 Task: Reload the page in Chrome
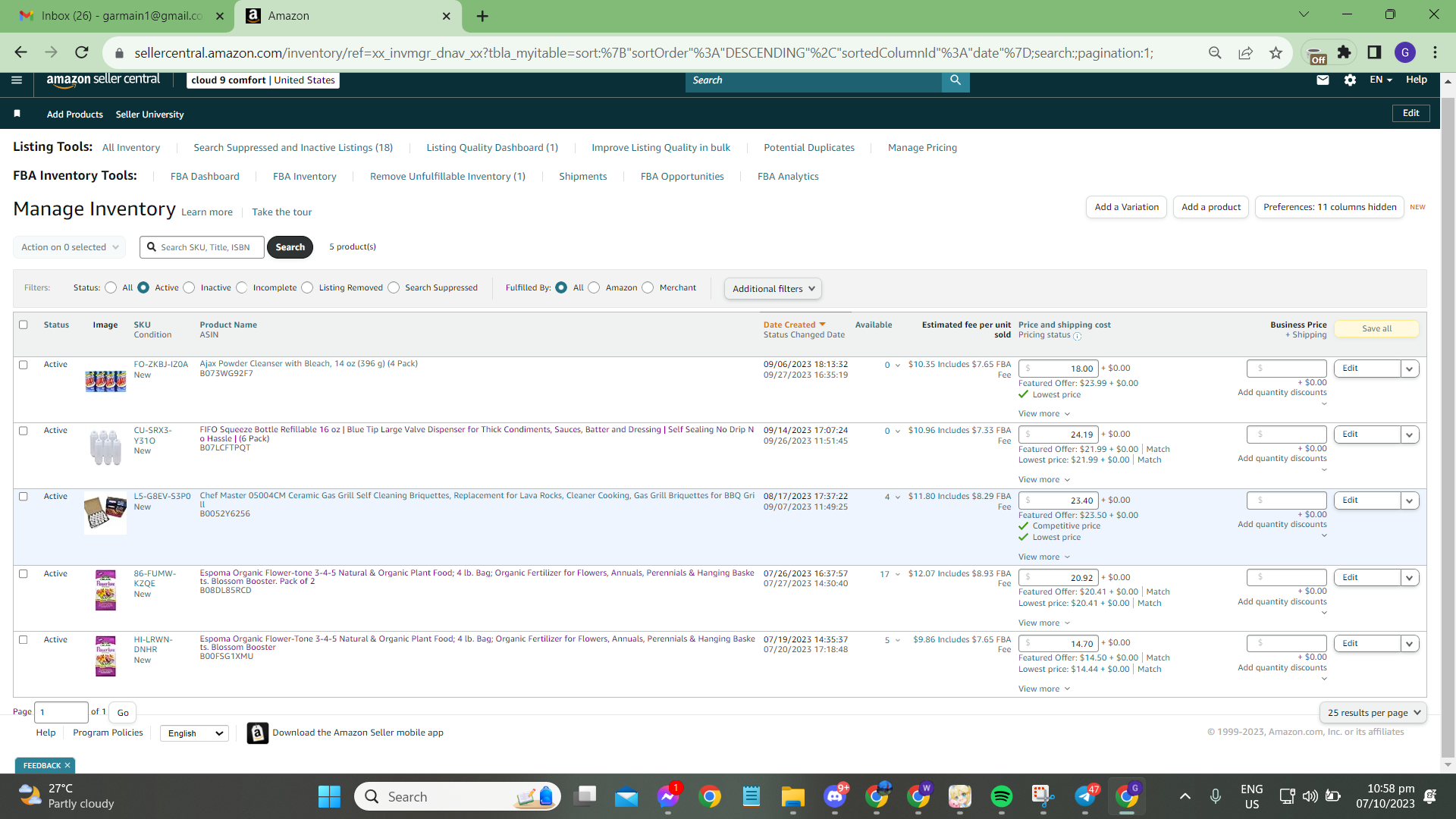(82, 52)
